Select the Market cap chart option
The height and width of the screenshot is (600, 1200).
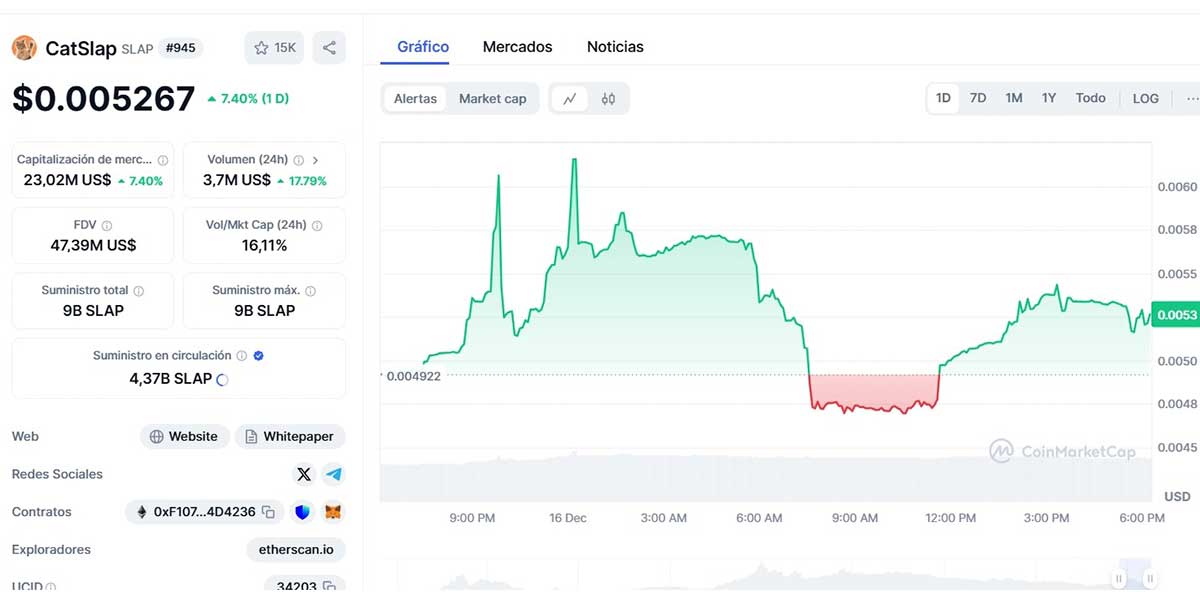point(492,99)
